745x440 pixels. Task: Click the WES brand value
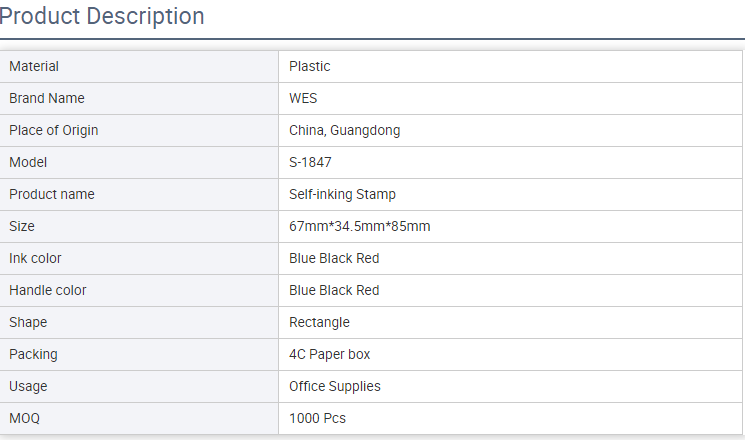click(x=303, y=98)
